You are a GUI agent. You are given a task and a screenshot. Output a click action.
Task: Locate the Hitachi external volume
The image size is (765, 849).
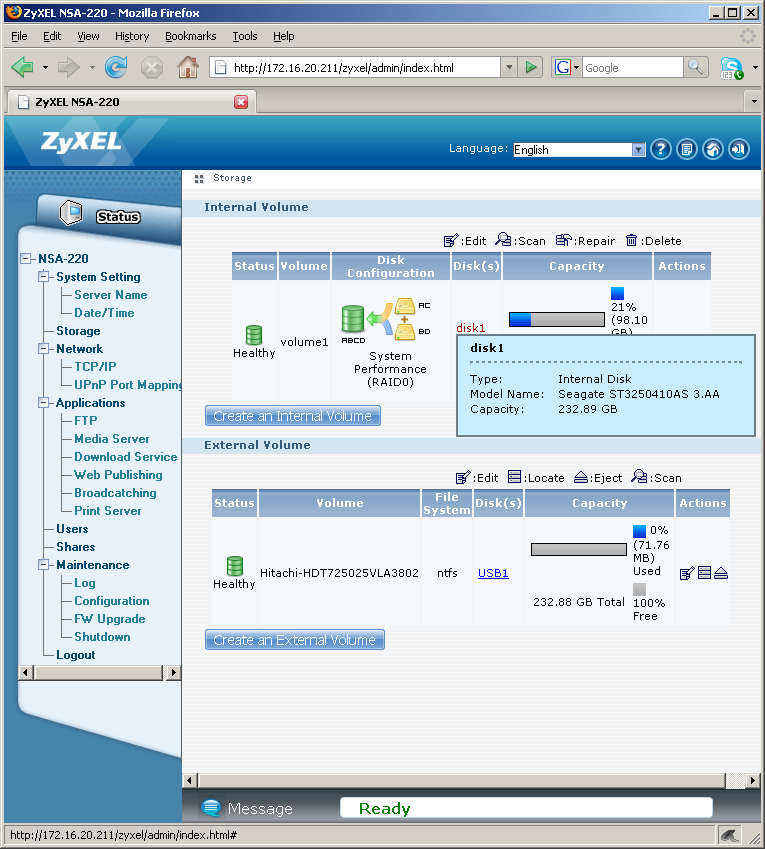click(x=704, y=573)
